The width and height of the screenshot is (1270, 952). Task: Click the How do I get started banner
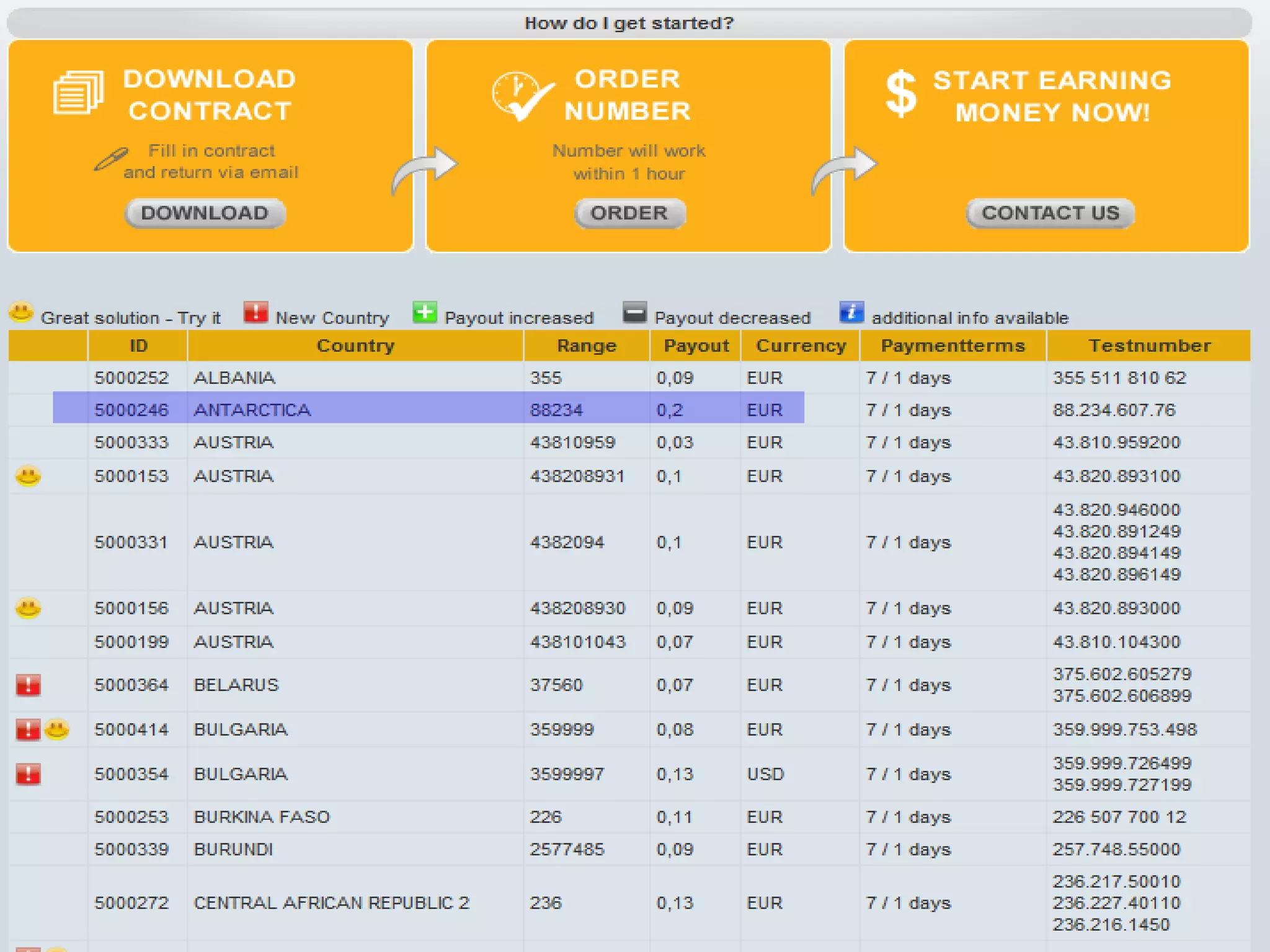(x=629, y=23)
